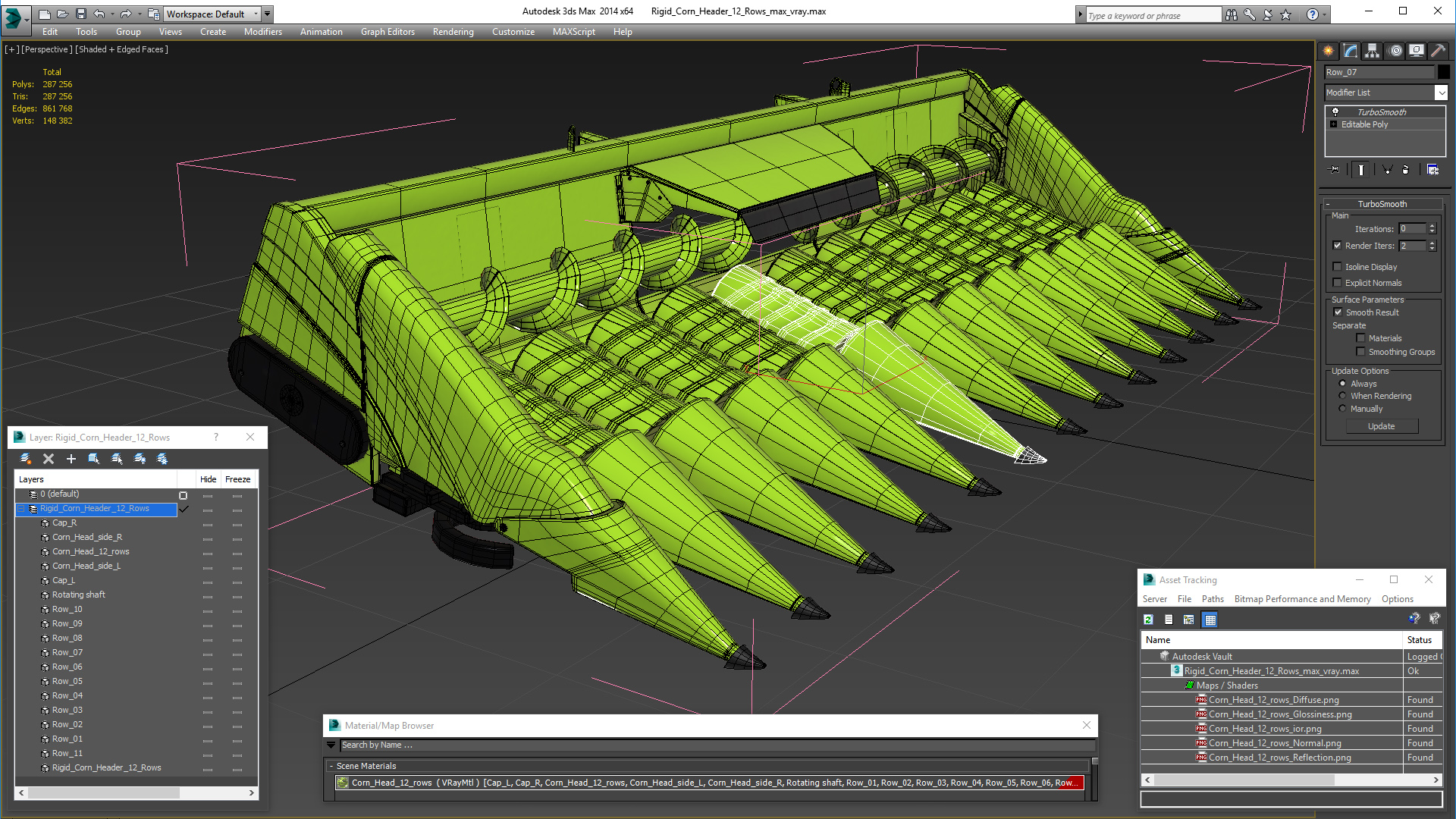Open the quick access toolbar customize arrow
This screenshot has width=1456, height=819.
coord(268,14)
